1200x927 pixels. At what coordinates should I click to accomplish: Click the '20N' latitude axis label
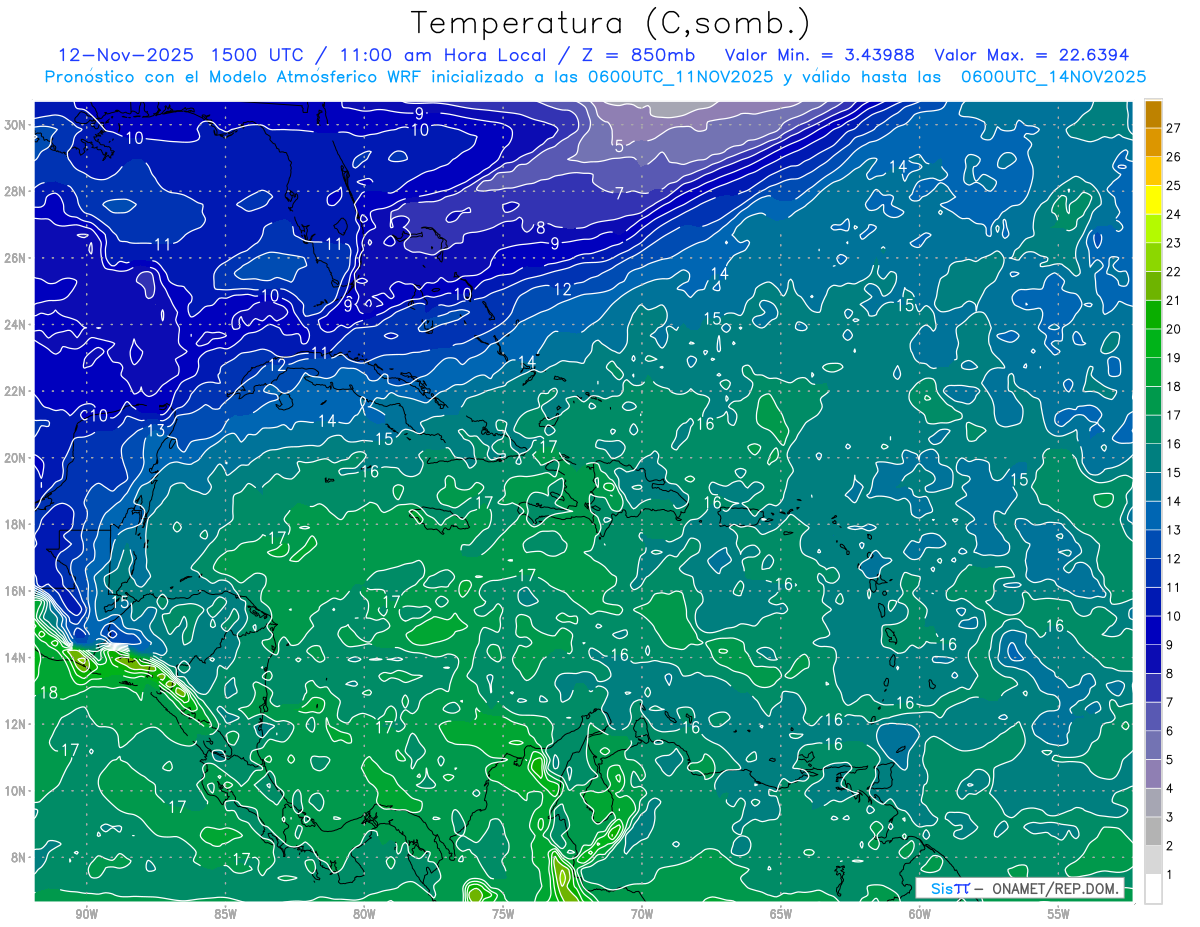pos(16,458)
